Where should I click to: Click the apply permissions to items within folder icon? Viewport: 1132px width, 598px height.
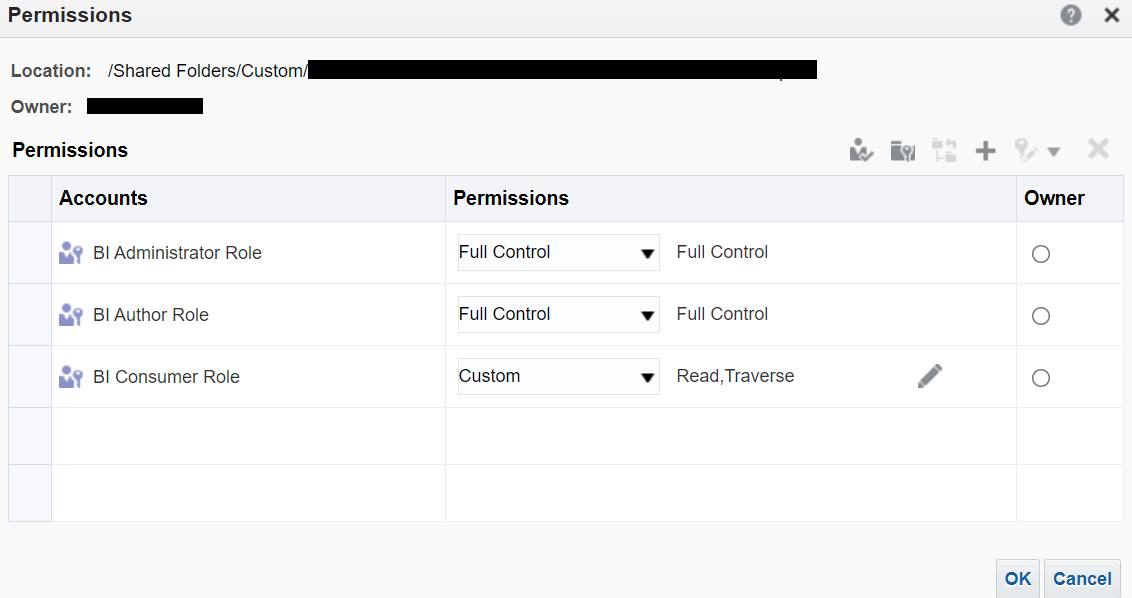click(x=902, y=150)
